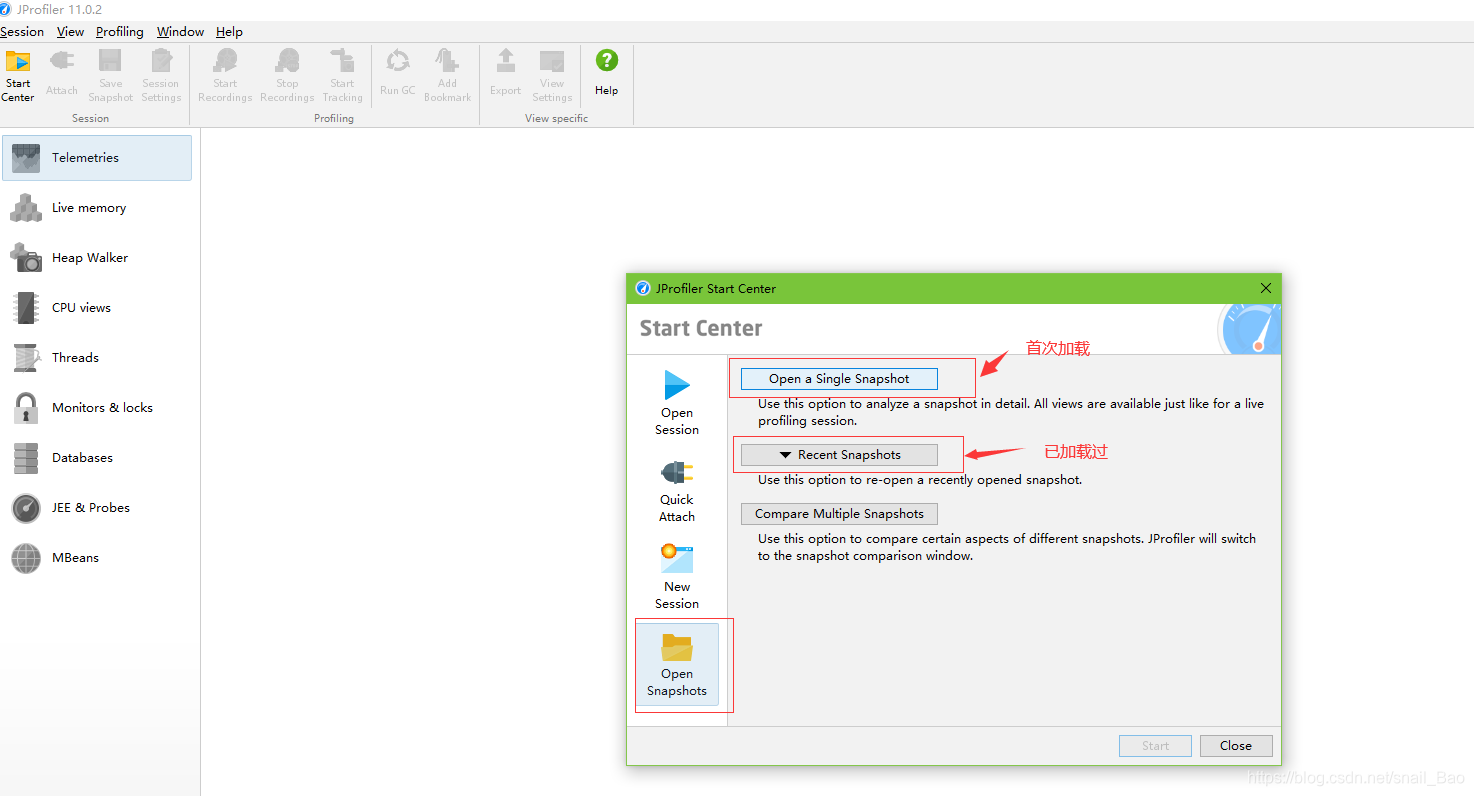Viewport: 1474px width, 796px height.
Task: Open the Heap Walker section
Action: pyautogui.click(x=97, y=258)
